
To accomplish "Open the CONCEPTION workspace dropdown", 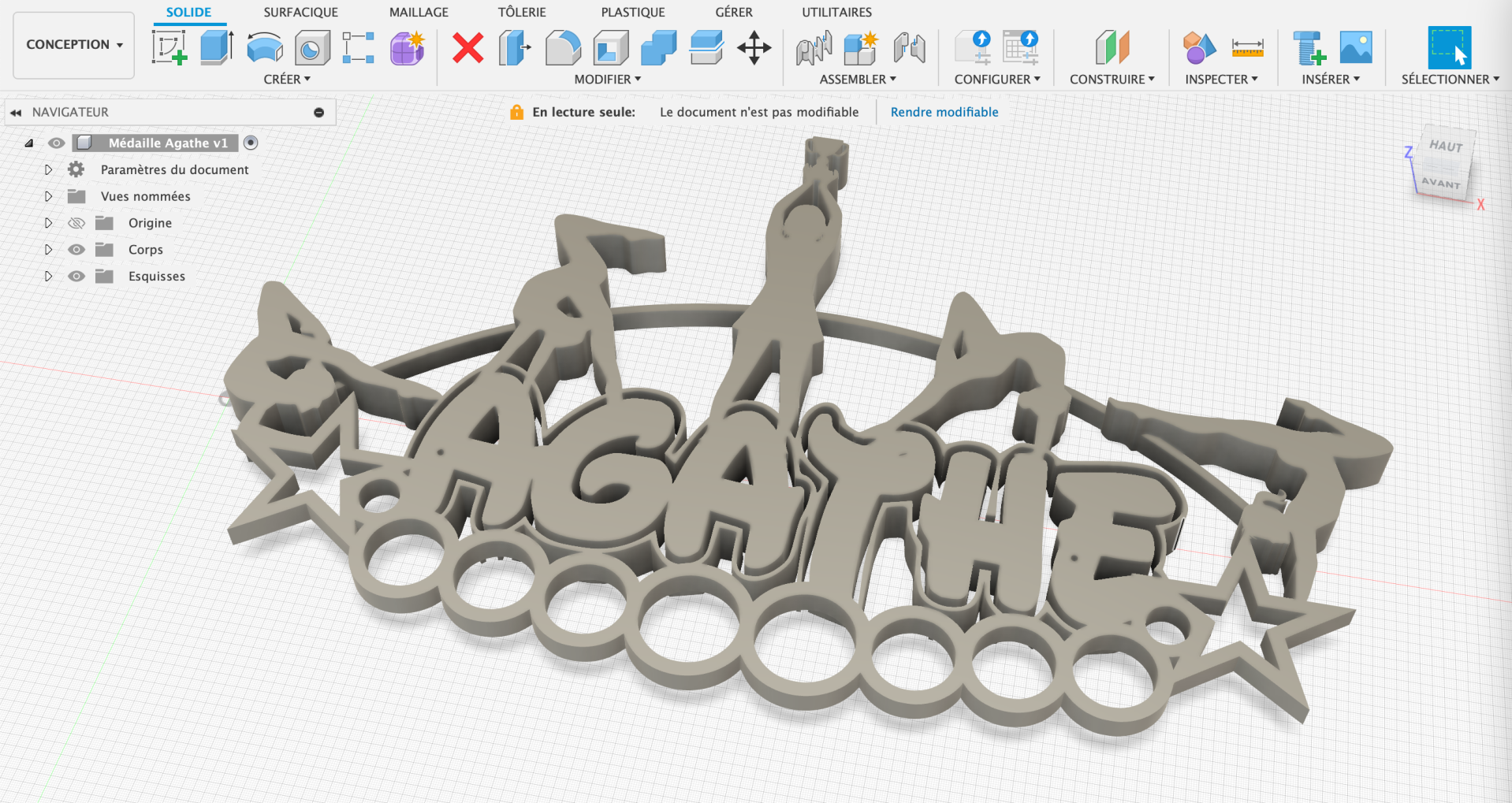I will click(x=74, y=45).
